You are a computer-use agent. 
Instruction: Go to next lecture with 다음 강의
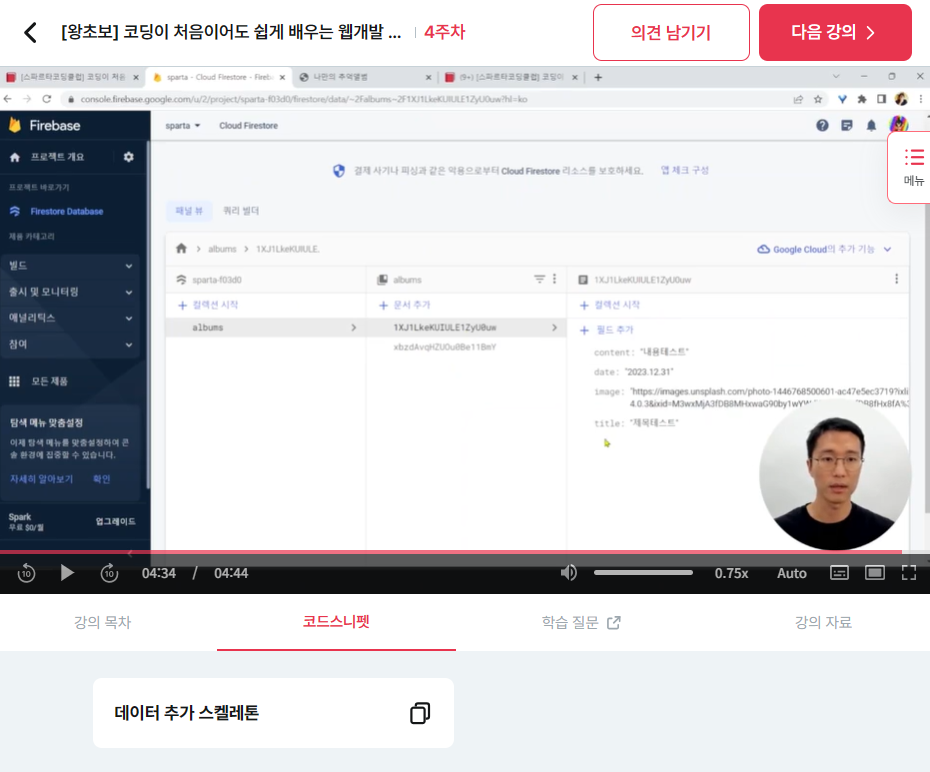click(835, 32)
